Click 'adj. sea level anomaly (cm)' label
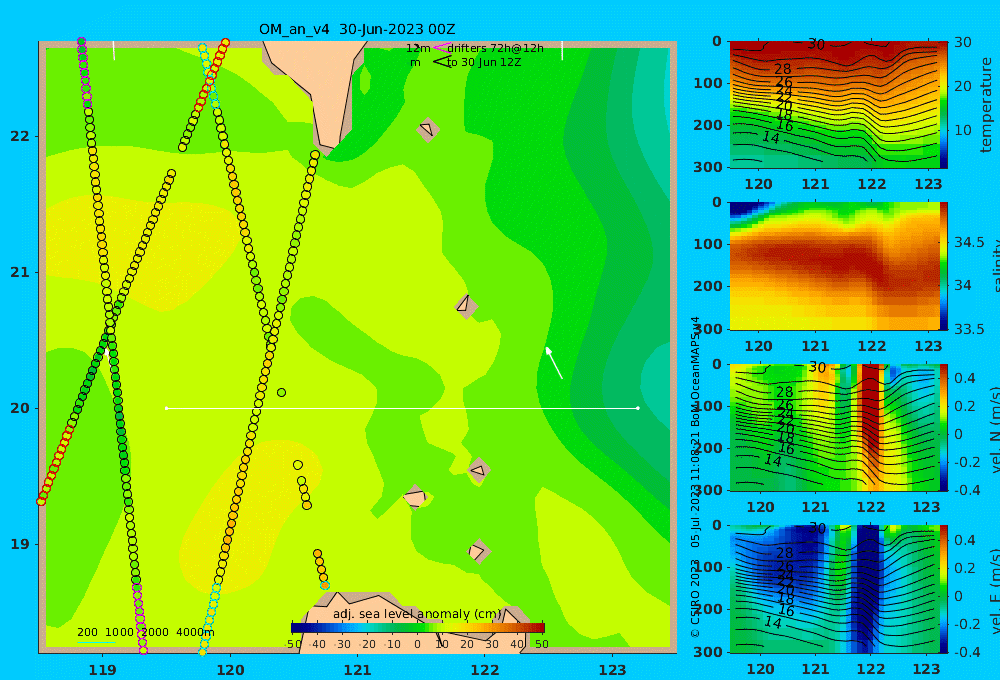Screen dimensions: 1000x680 (x=417, y=614)
